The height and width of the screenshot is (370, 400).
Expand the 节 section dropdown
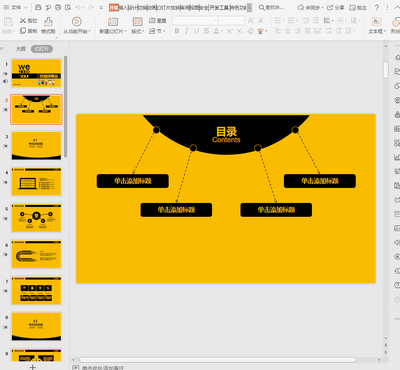pos(164,31)
